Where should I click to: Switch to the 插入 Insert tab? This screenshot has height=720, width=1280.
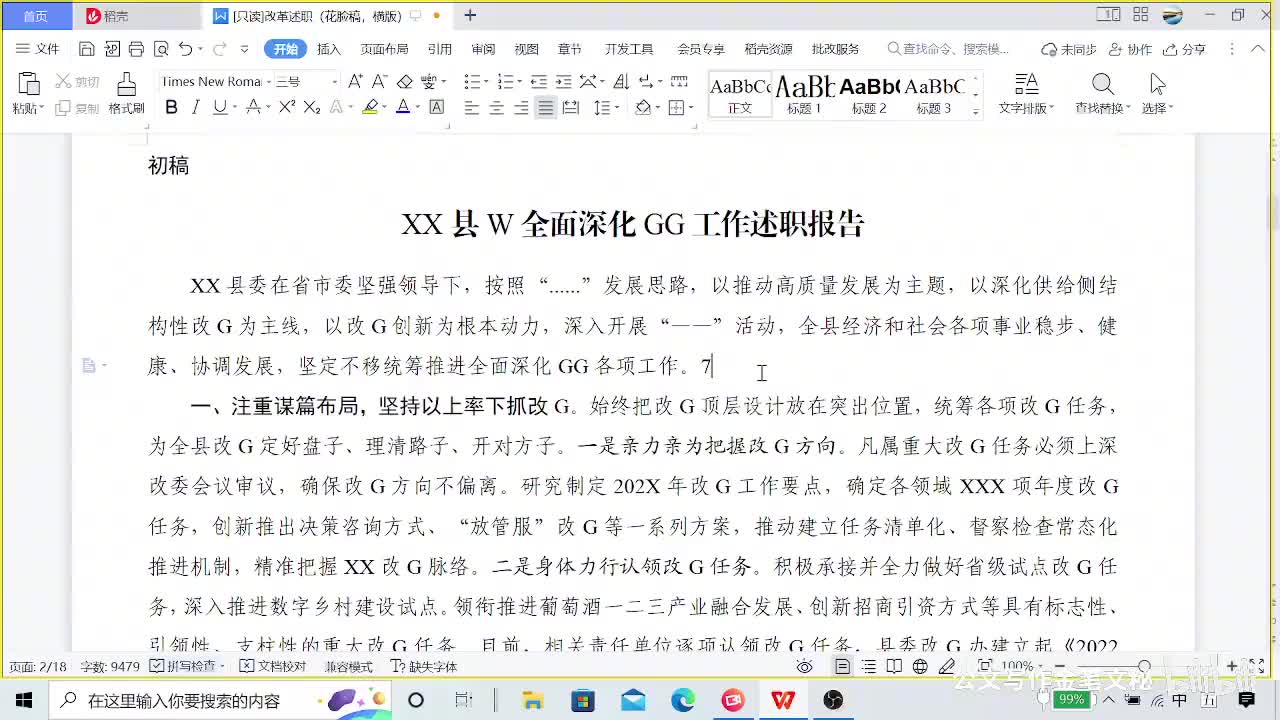coord(329,49)
